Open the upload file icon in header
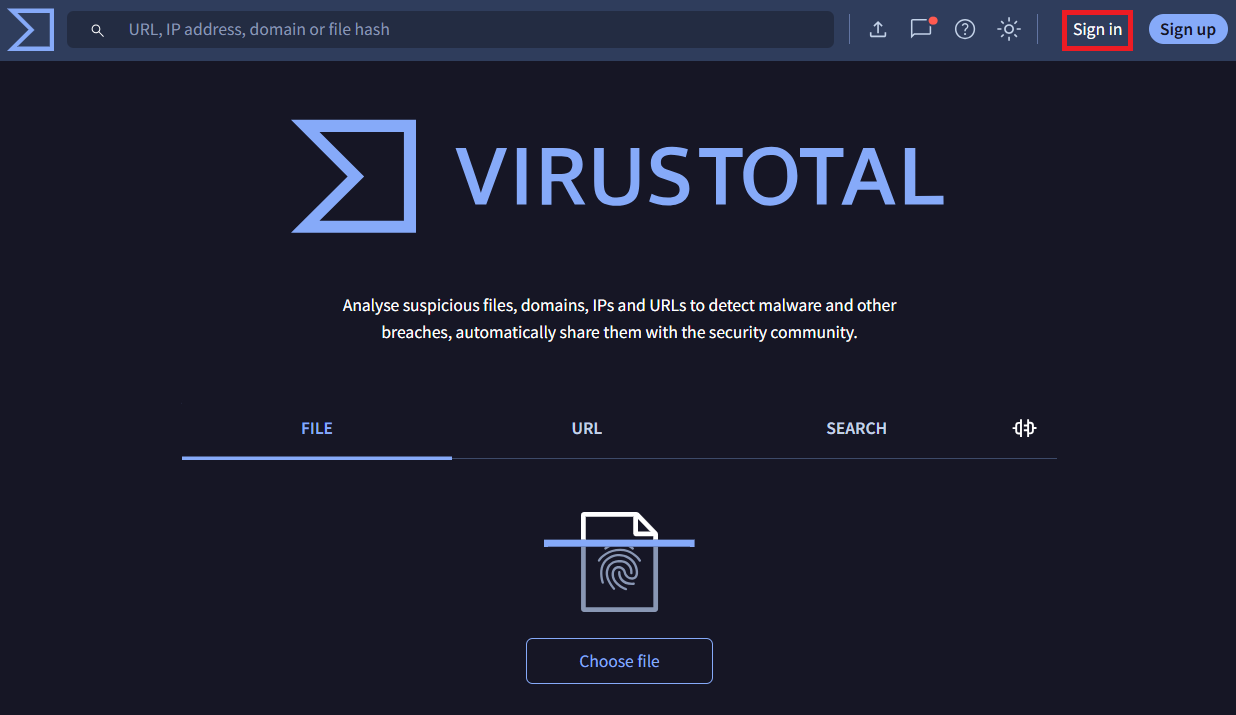 click(x=877, y=29)
